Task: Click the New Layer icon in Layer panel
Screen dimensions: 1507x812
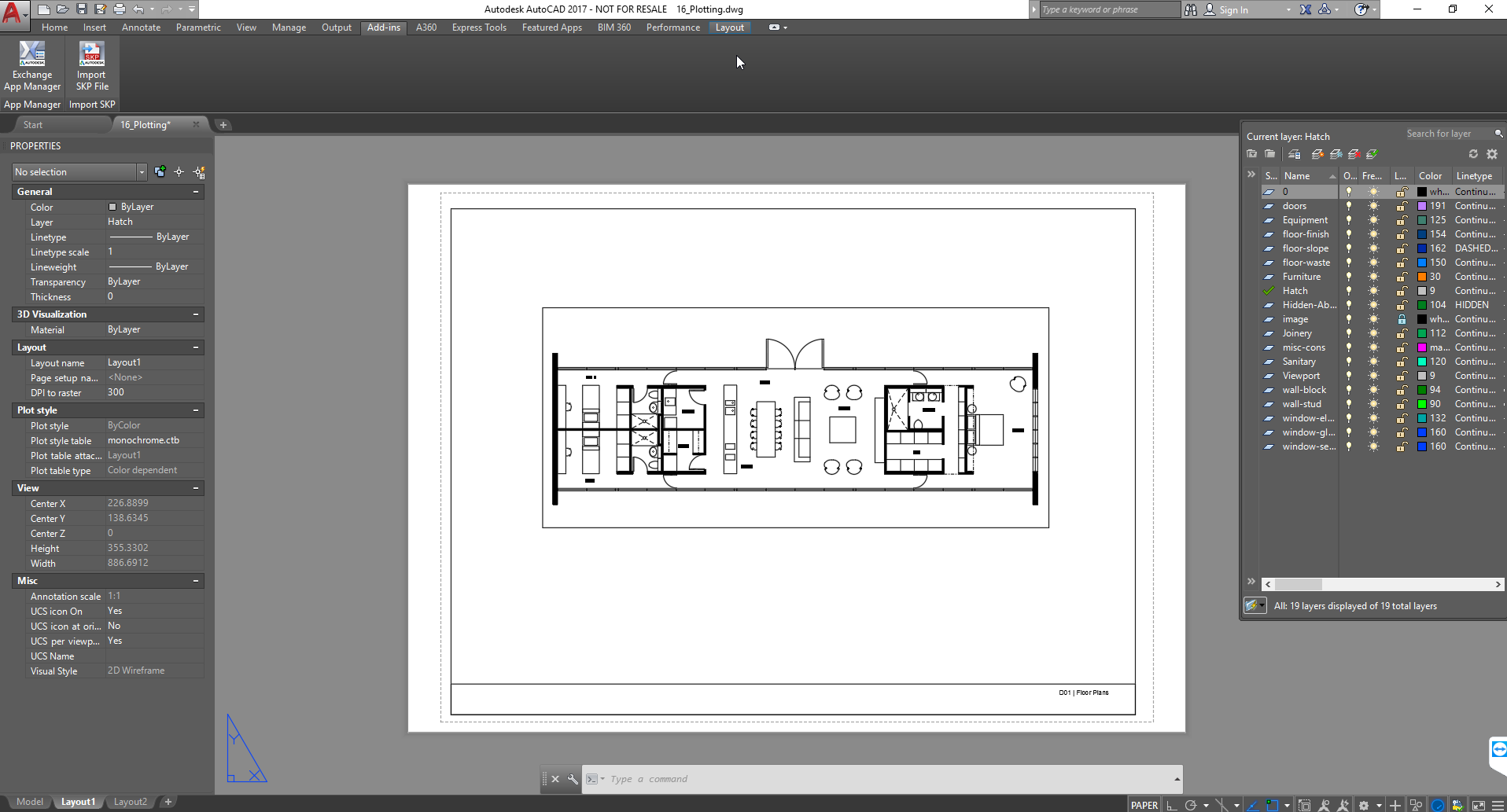Action: (x=1317, y=154)
